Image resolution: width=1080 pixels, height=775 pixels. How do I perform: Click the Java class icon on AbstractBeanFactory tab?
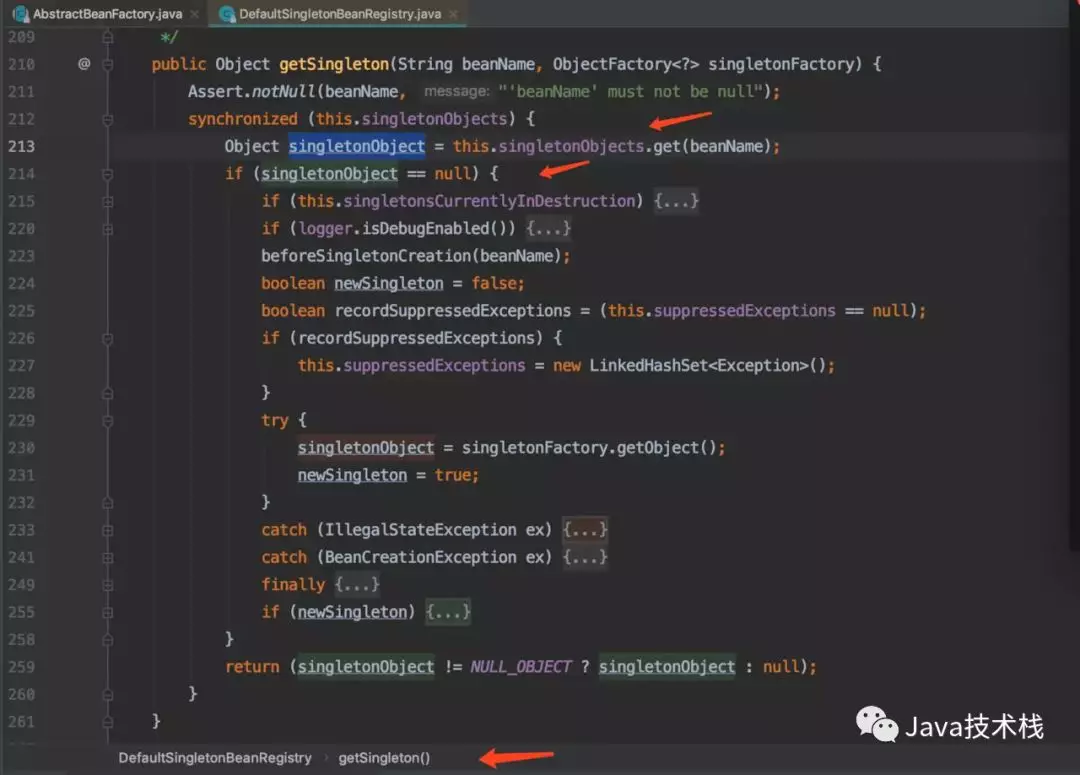21,14
